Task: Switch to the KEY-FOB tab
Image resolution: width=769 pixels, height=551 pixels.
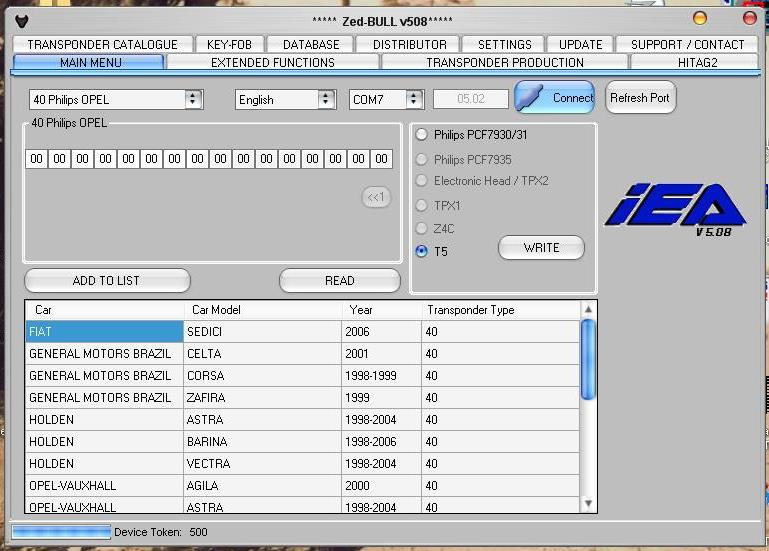Action: (230, 45)
